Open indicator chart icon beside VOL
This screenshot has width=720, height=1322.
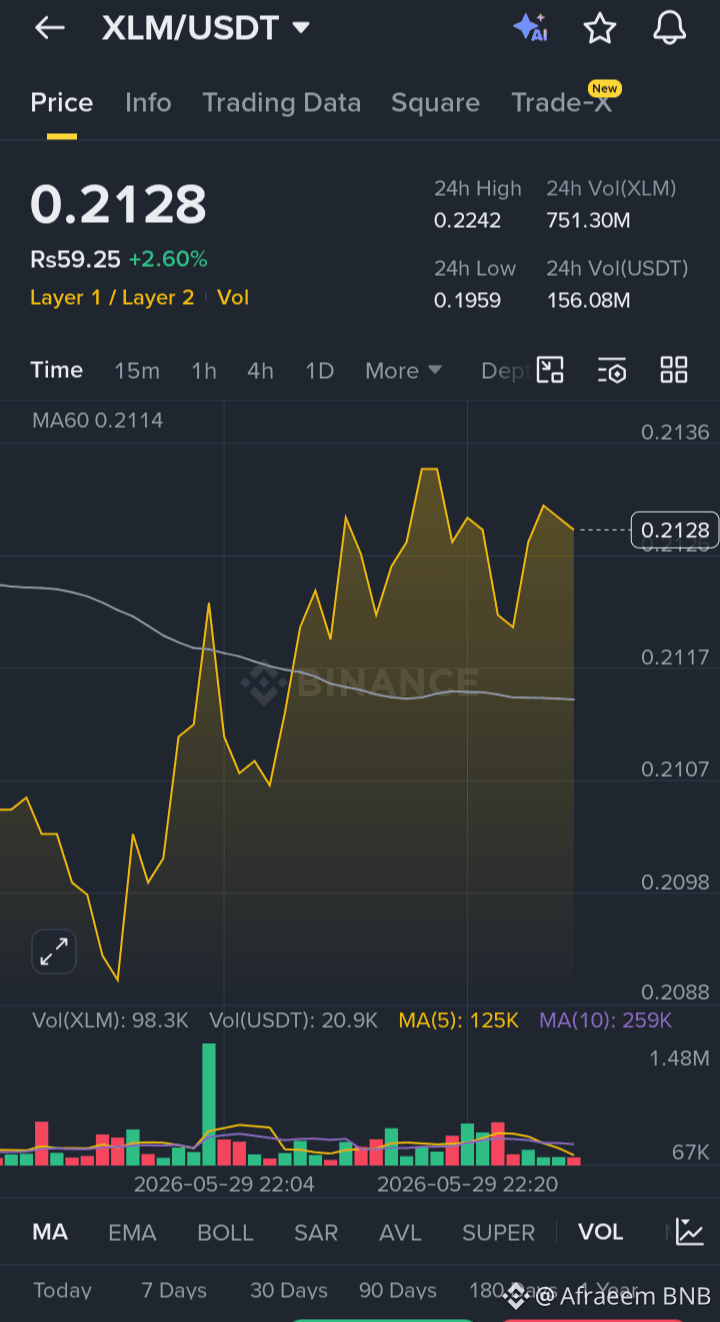pyautogui.click(x=689, y=1232)
